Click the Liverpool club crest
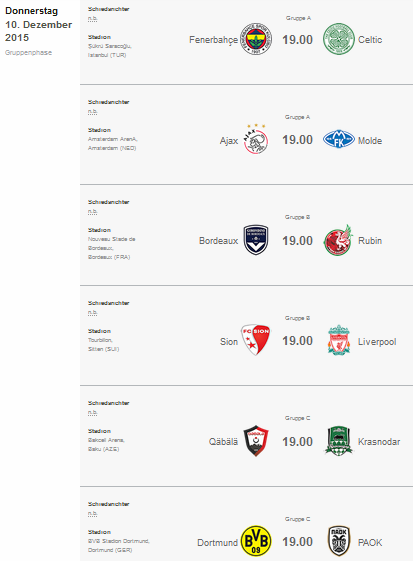The image size is (413, 561). [339, 340]
